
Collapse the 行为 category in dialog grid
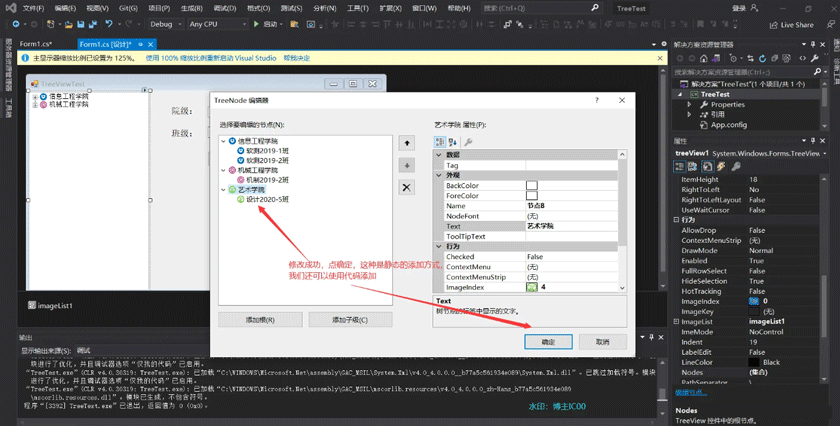(x=439, y=246)
